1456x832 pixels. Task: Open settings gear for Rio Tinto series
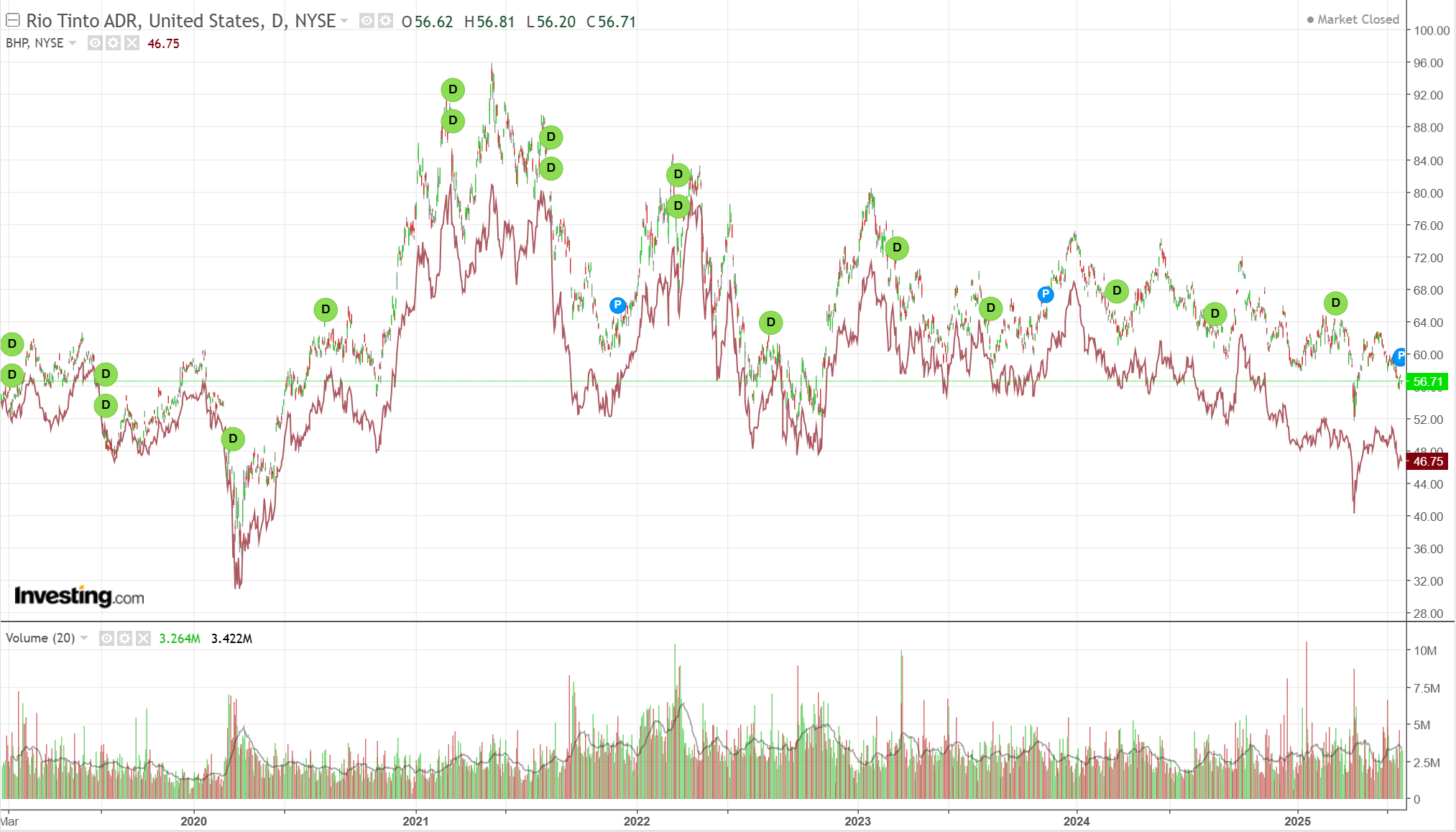click(386, 21)
